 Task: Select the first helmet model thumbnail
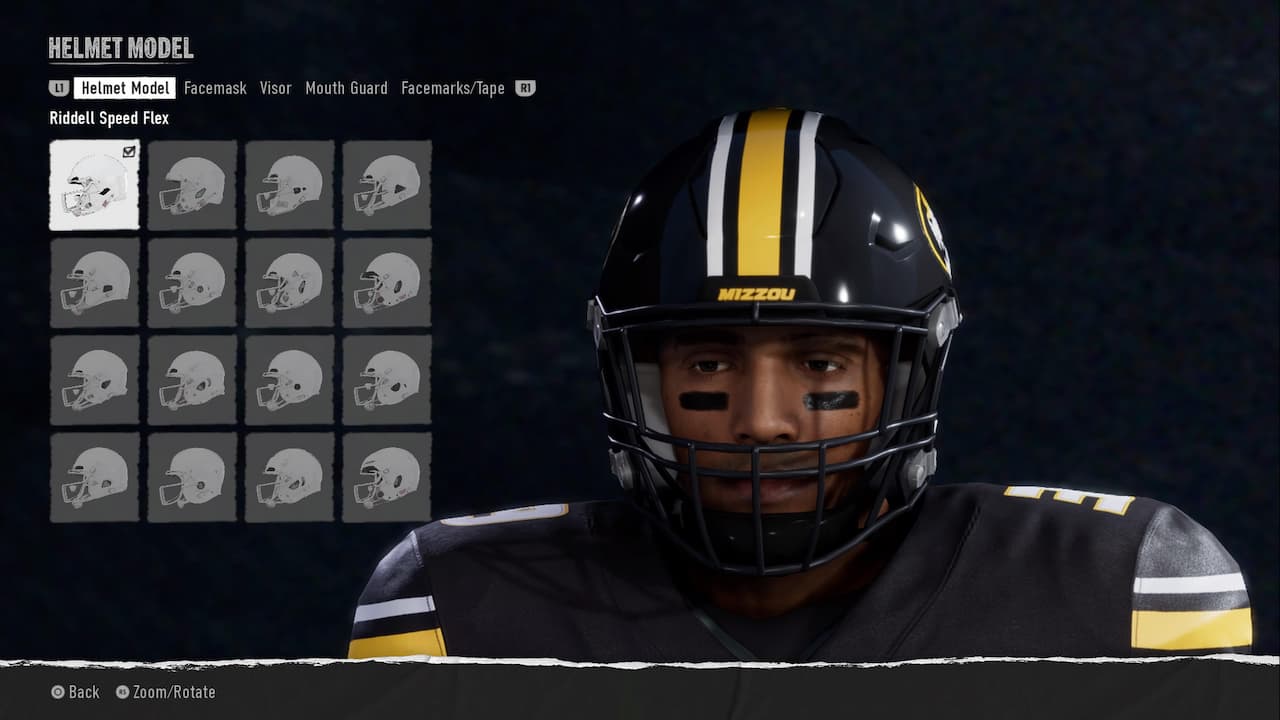(94, 185)
